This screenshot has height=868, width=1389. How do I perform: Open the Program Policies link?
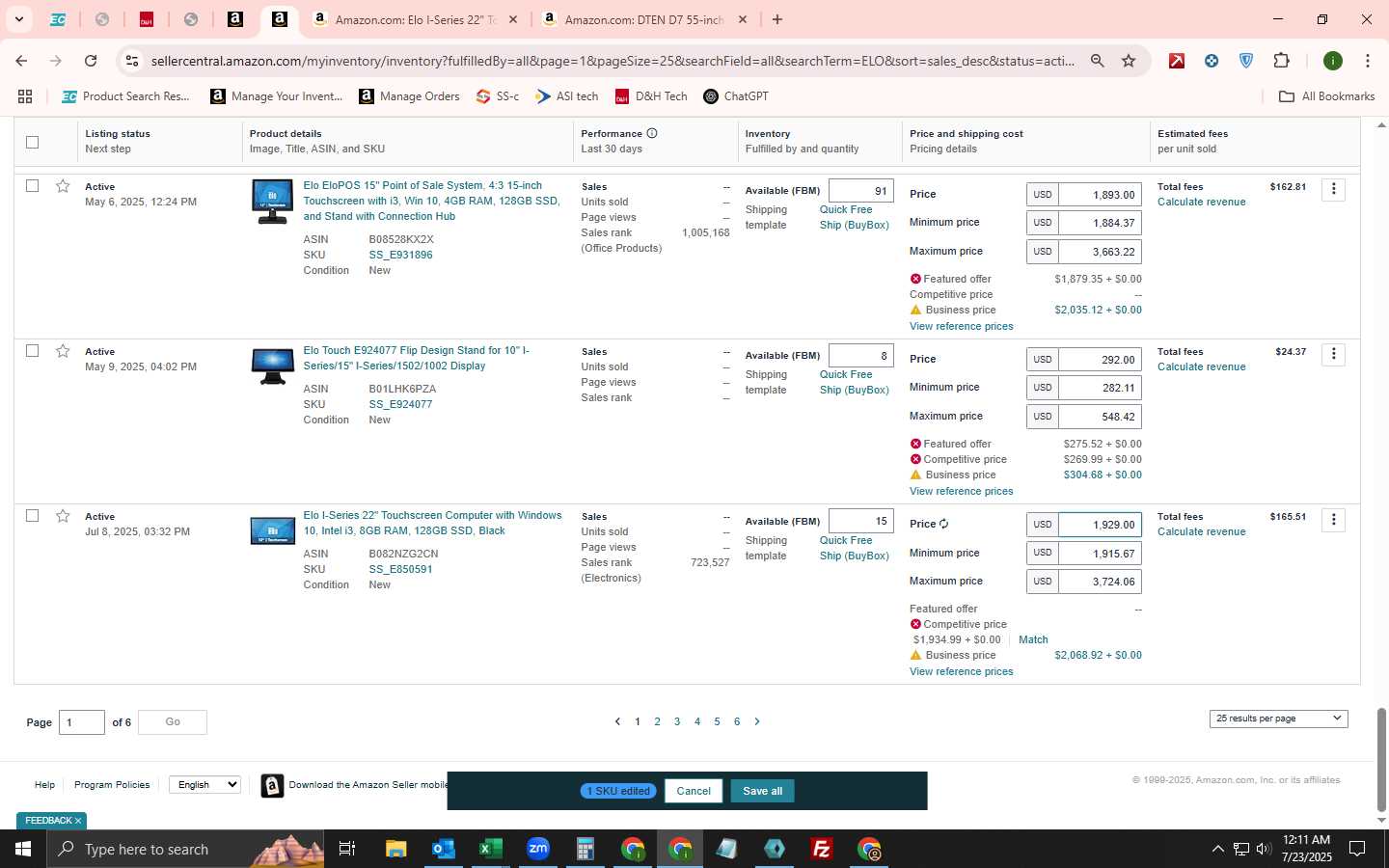pyautogui.click(x=112, y=785)
